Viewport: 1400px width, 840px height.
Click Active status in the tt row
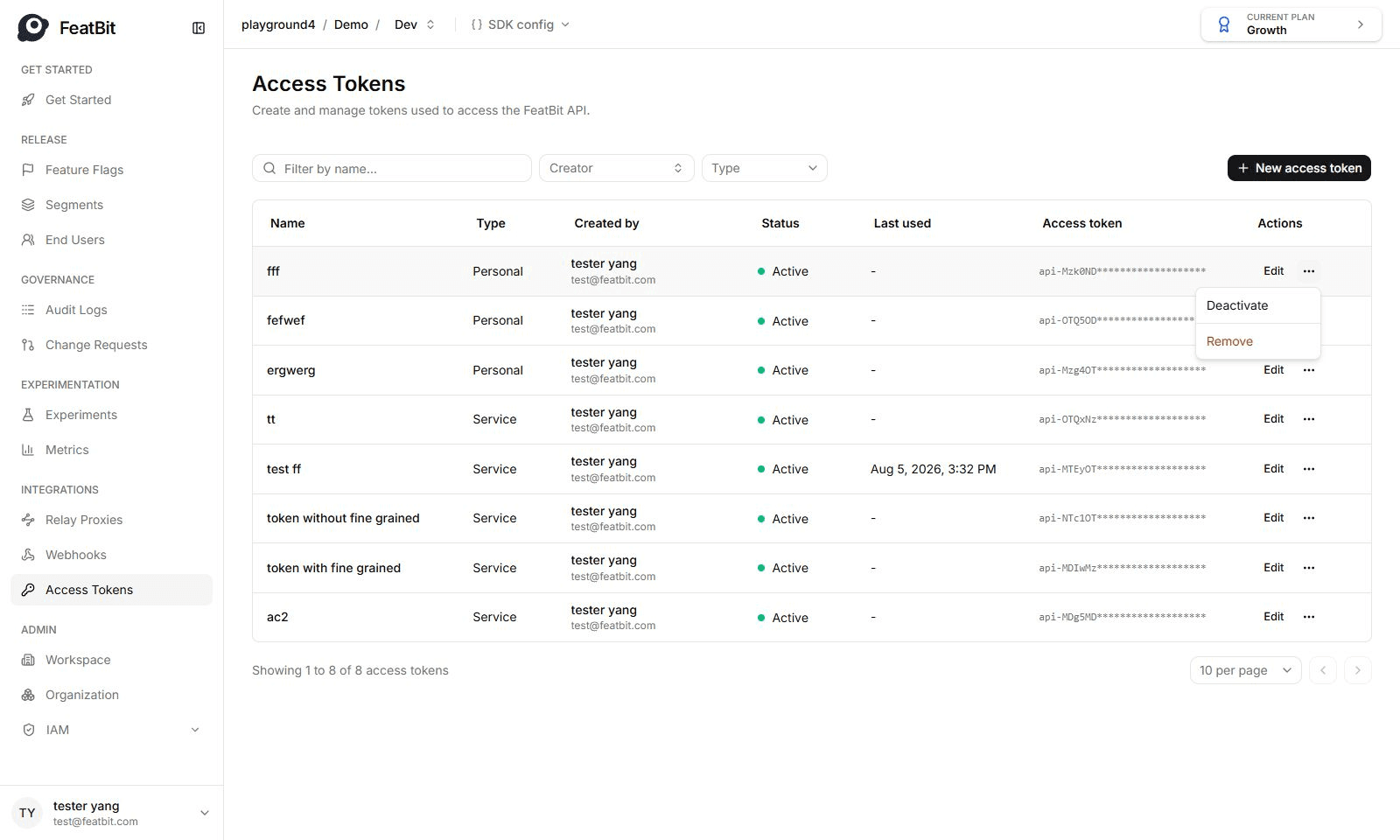(x=783, y=420)
